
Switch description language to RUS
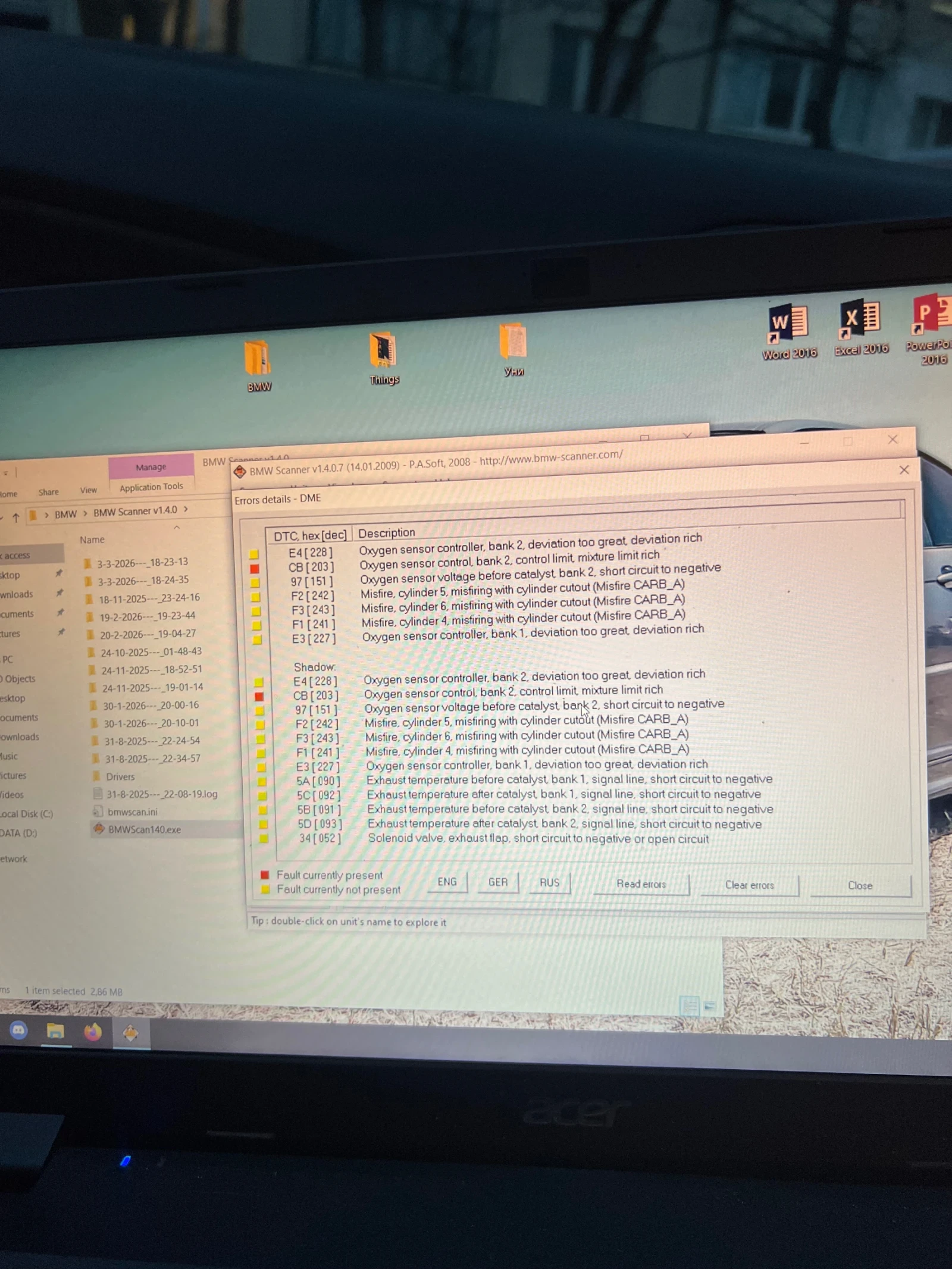pos(549,883)
